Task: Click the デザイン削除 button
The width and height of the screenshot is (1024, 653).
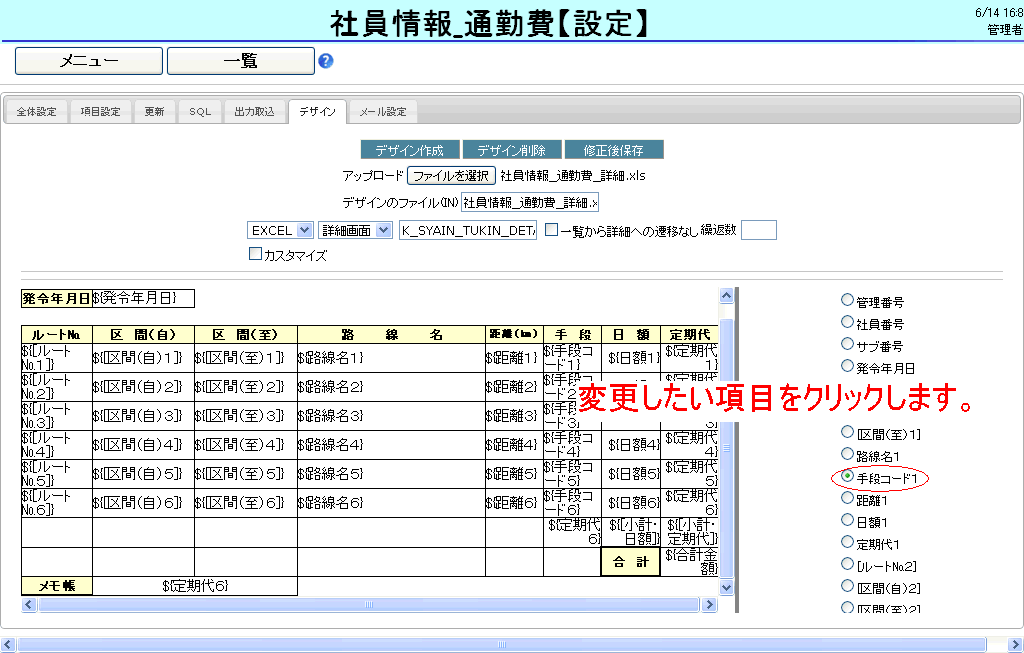Action: 511,150
